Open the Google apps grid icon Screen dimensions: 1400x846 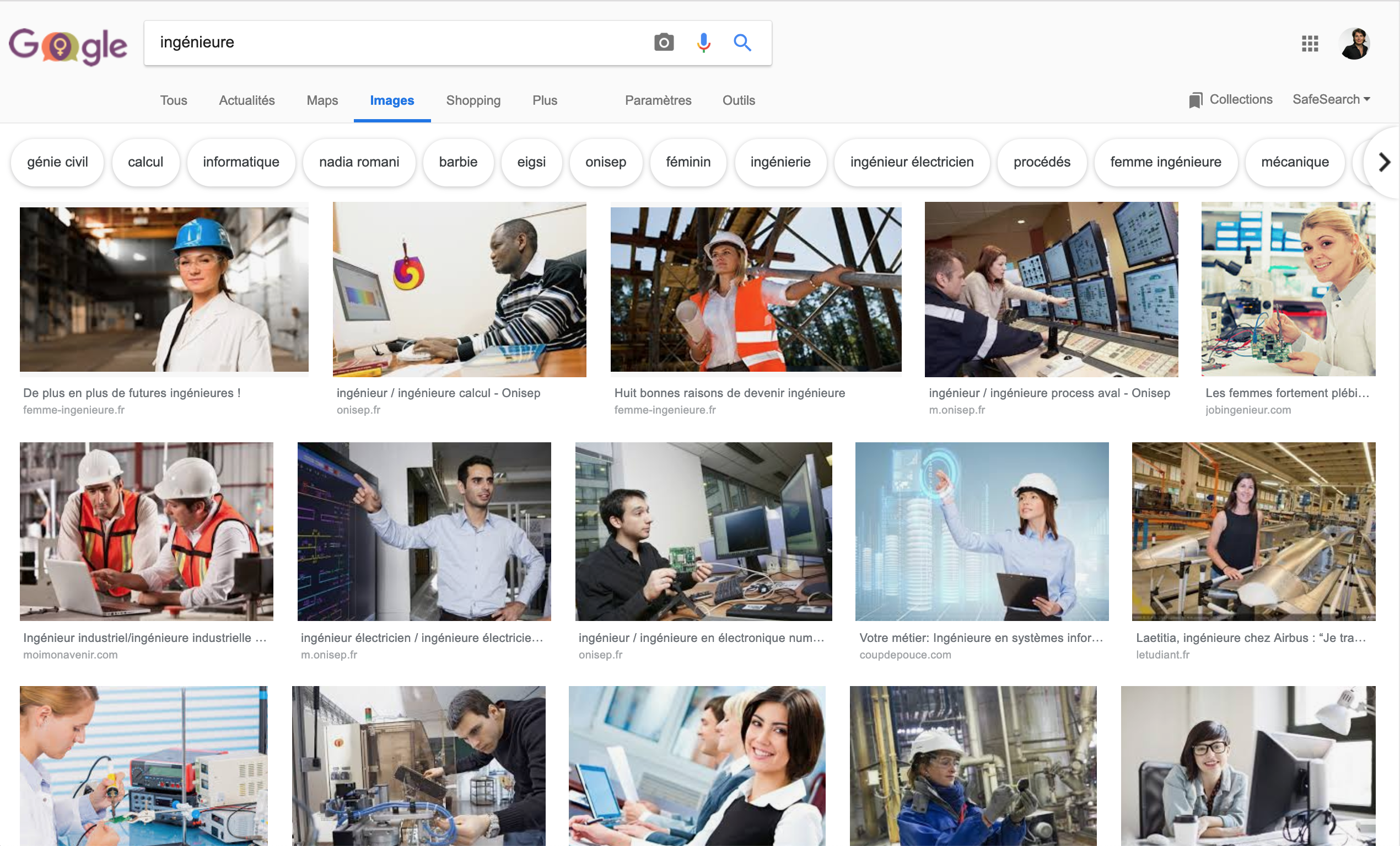point(1310,43)
